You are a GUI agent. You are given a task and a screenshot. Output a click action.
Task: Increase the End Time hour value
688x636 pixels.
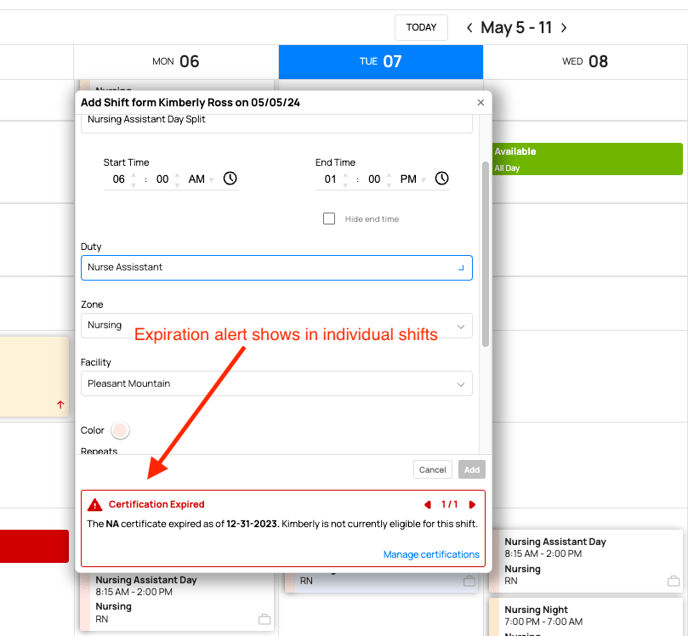coord(345,175)
